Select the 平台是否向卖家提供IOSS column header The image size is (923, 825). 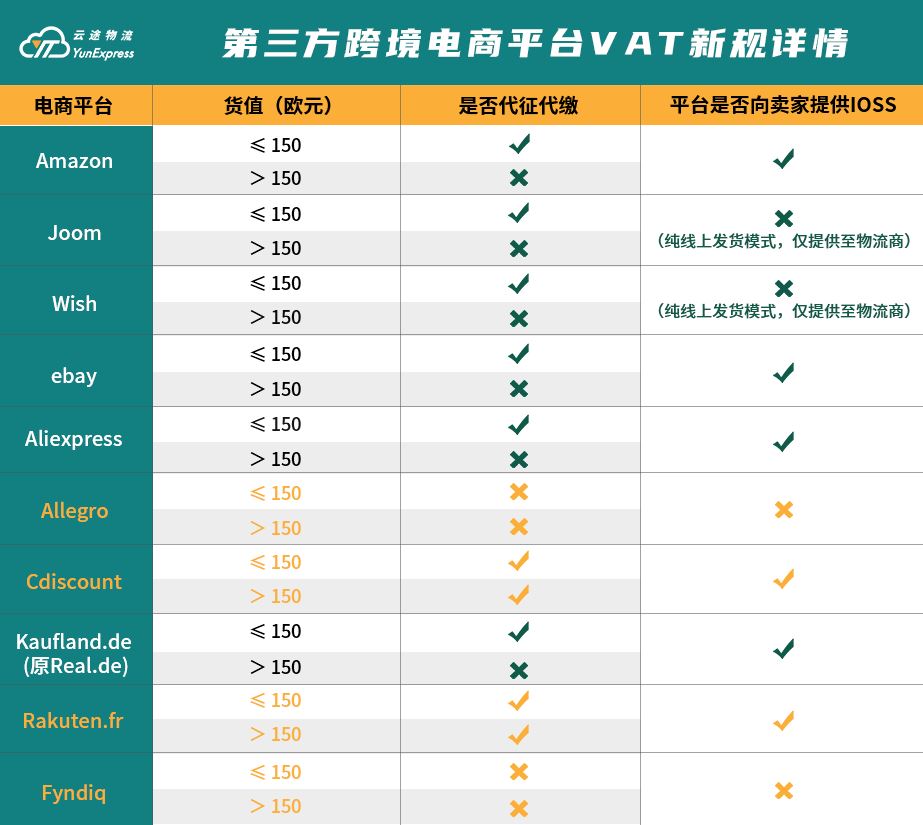pos(783,105)
